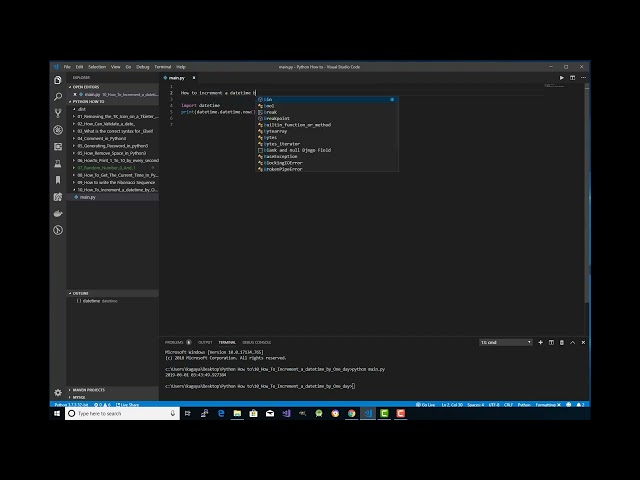640x480 pixels.
Task: Open the Edit menu
Action: (x=79, y=67)
